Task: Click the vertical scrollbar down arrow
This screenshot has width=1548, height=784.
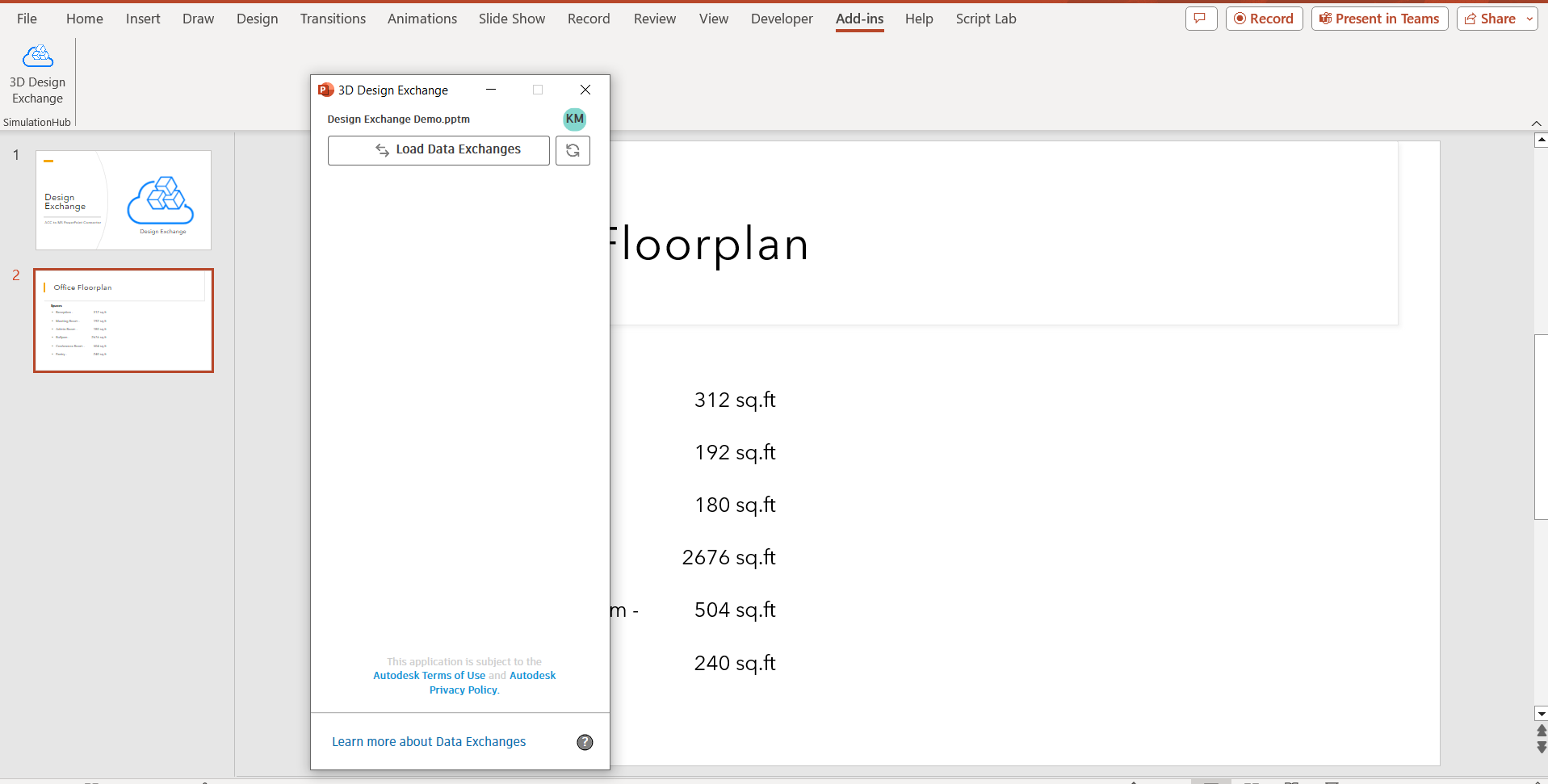Action: pos(1541,714)
